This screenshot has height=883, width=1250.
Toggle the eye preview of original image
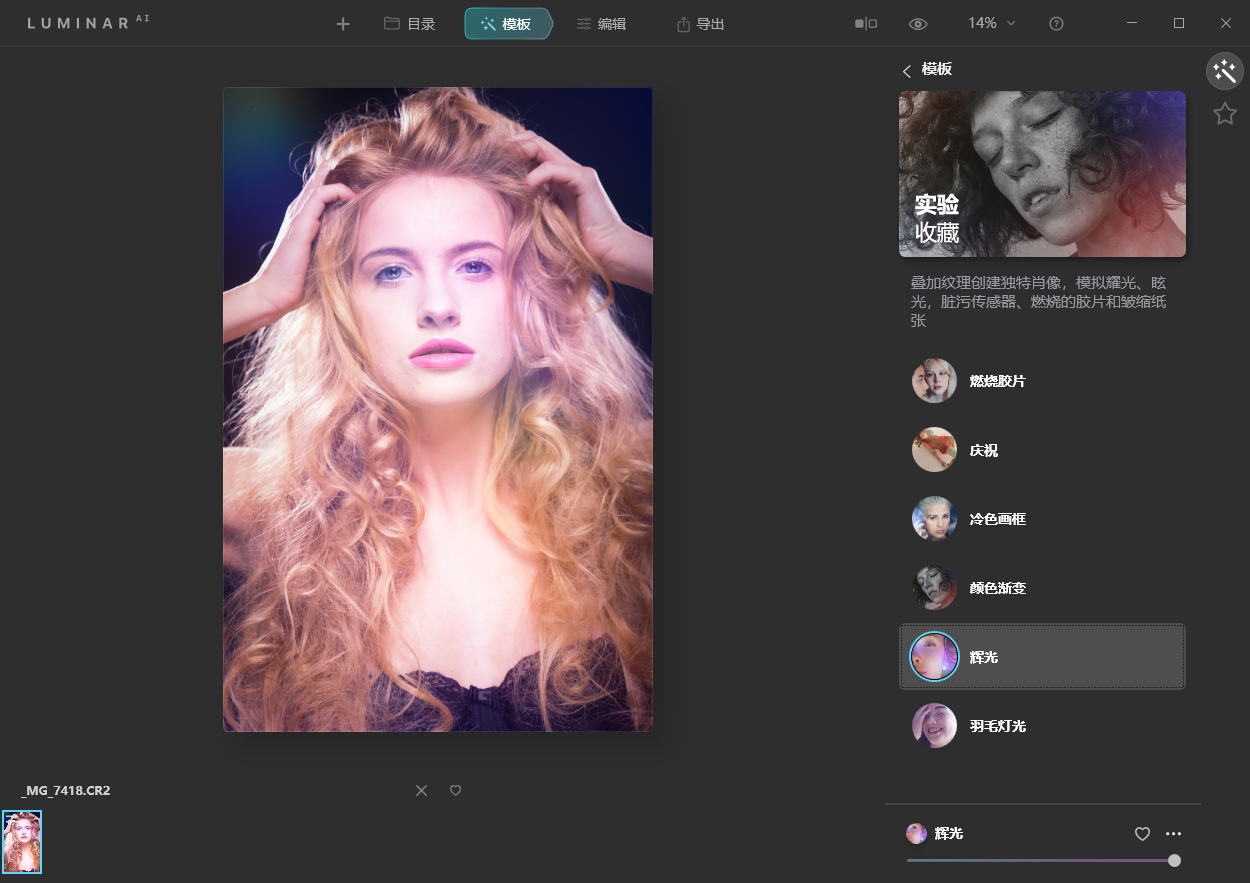click(x=918, y=24)
